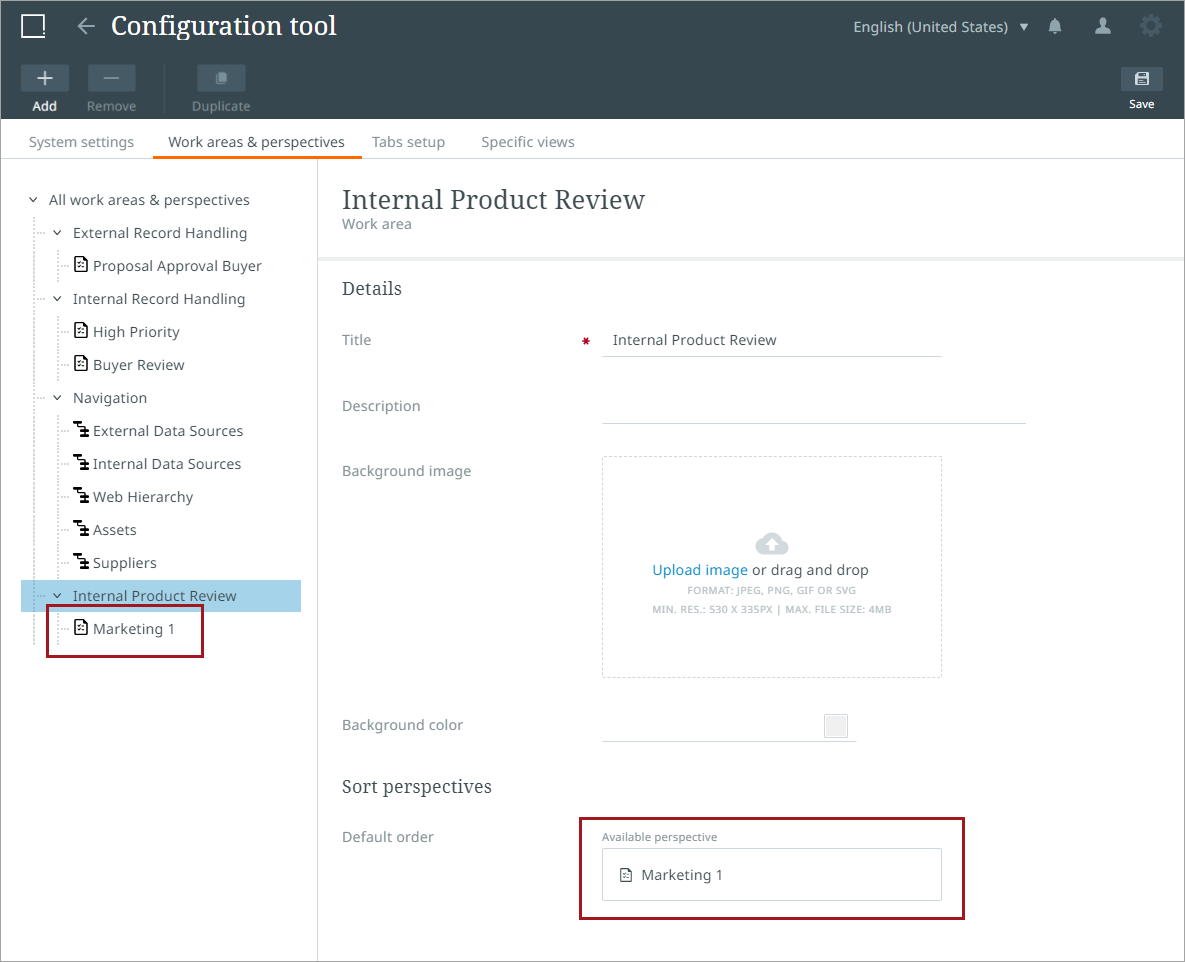
Task: Click the cloud upload icon
Action: 771,544
